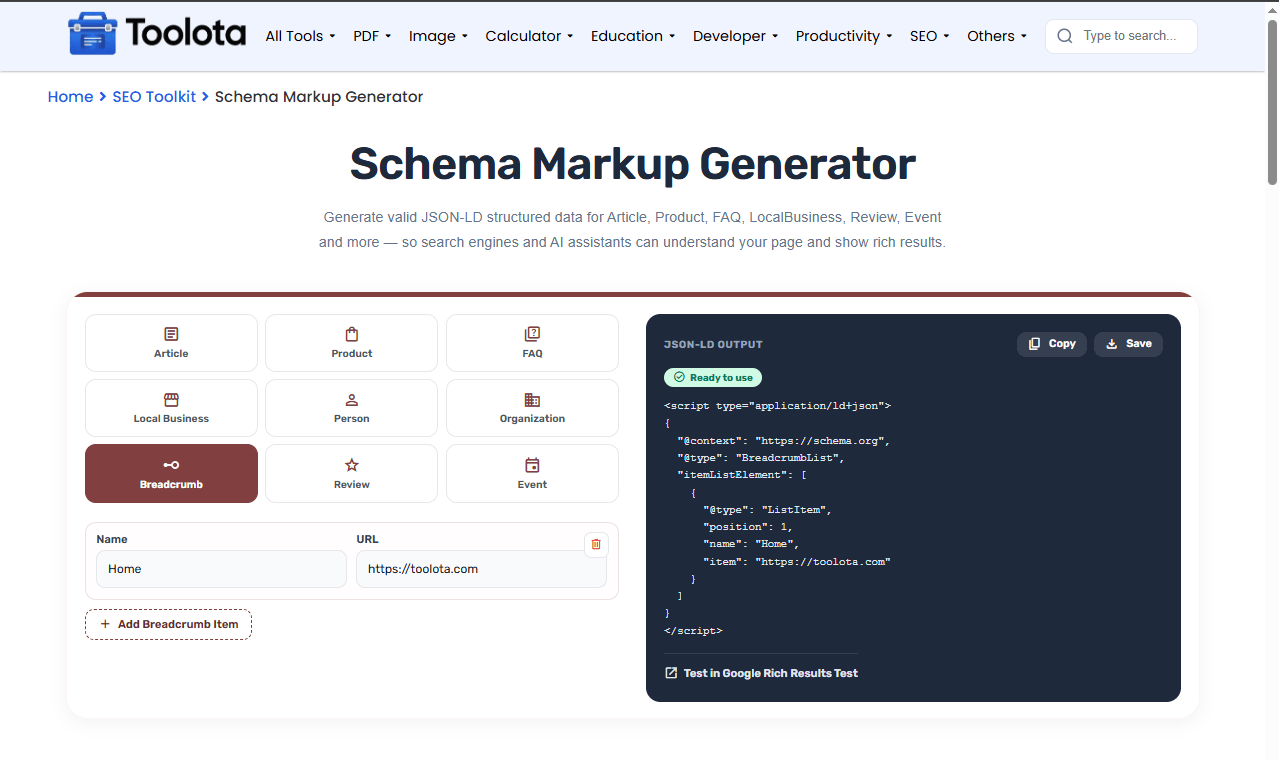Open the Productivity dropdown menu
The height and width of the screenshot is (760, 1279).
[x=844, y=36]
